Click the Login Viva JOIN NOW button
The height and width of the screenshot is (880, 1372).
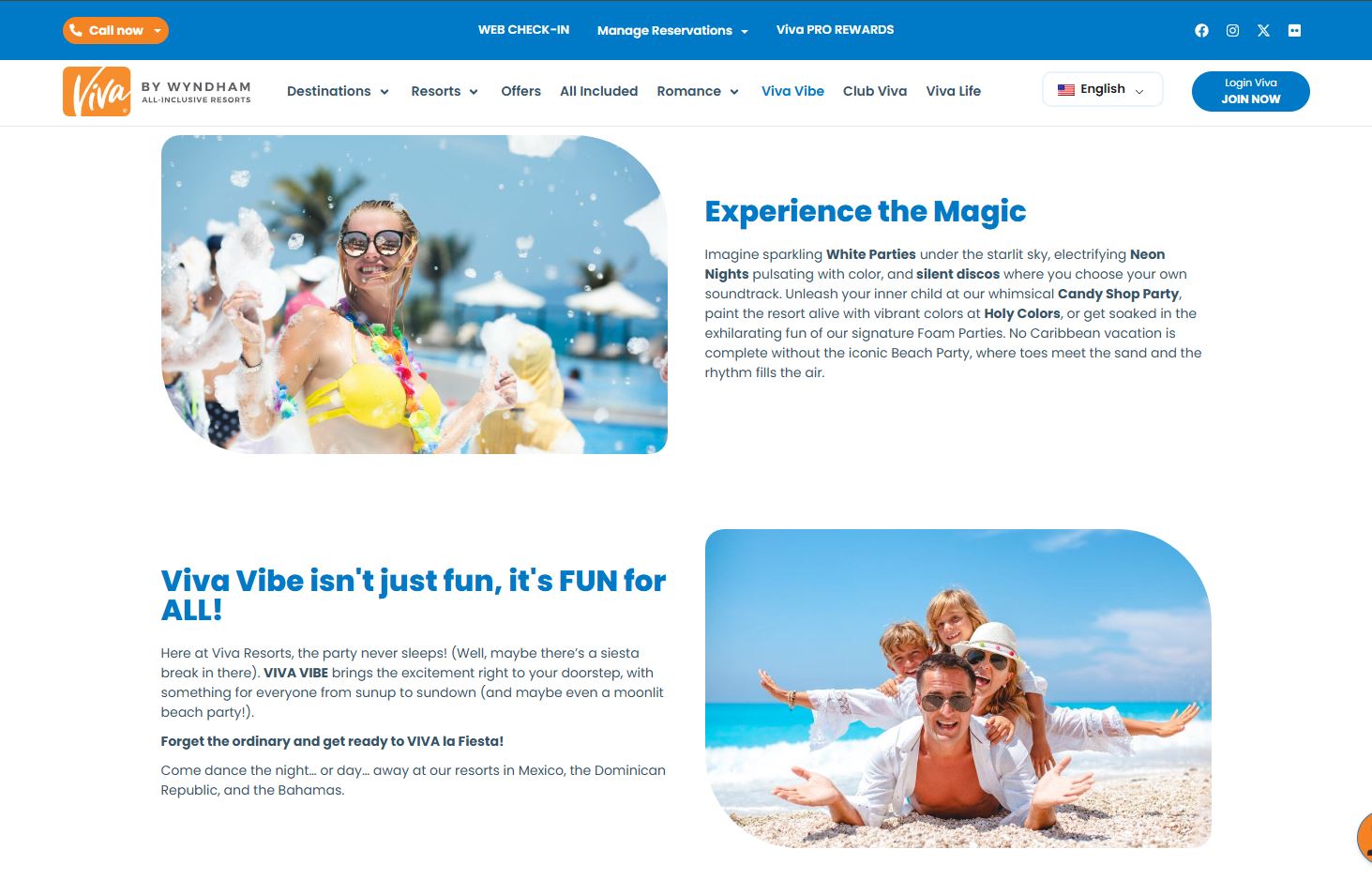pos(1250,91)
